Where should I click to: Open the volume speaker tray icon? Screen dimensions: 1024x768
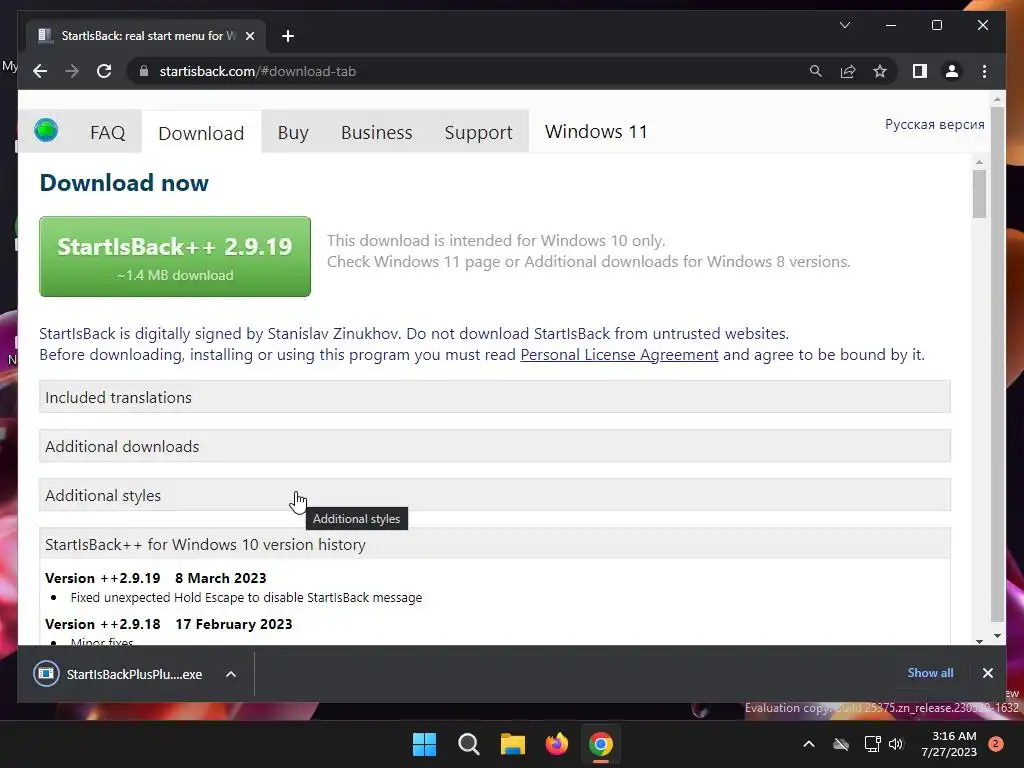coord(896,744)
